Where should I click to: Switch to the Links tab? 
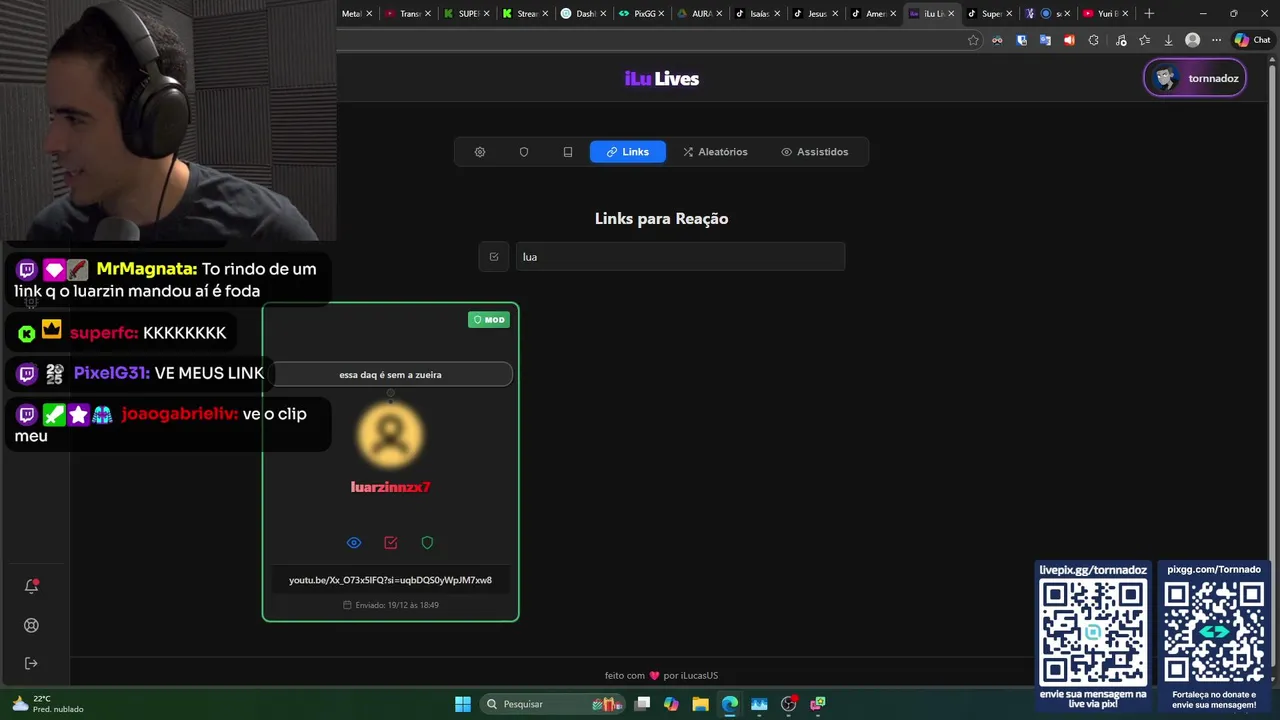point(628,152)
